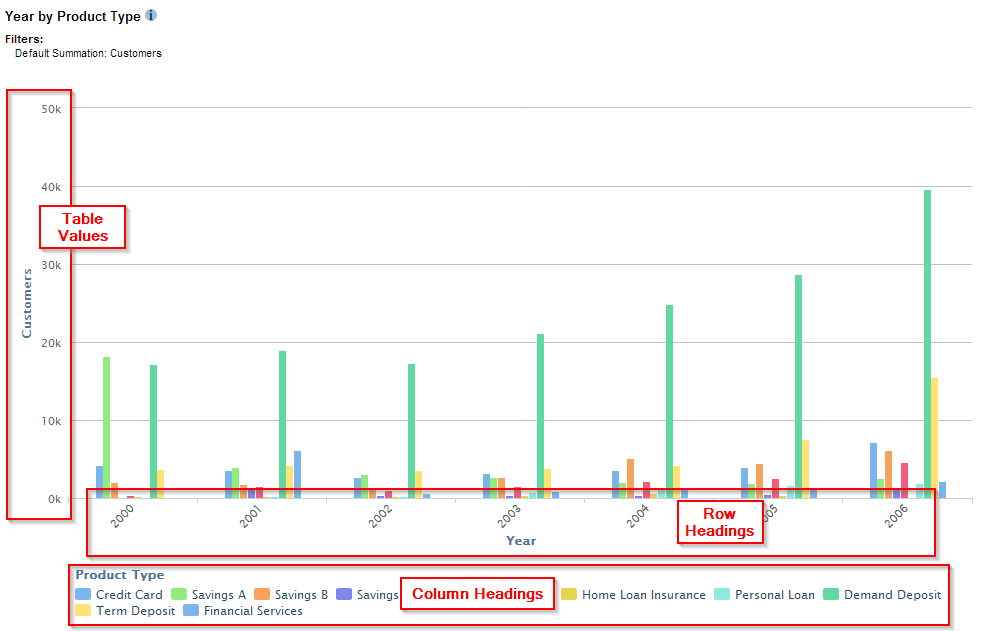
Task: Click the Table Values annotation label
Action: click(82, 227)
